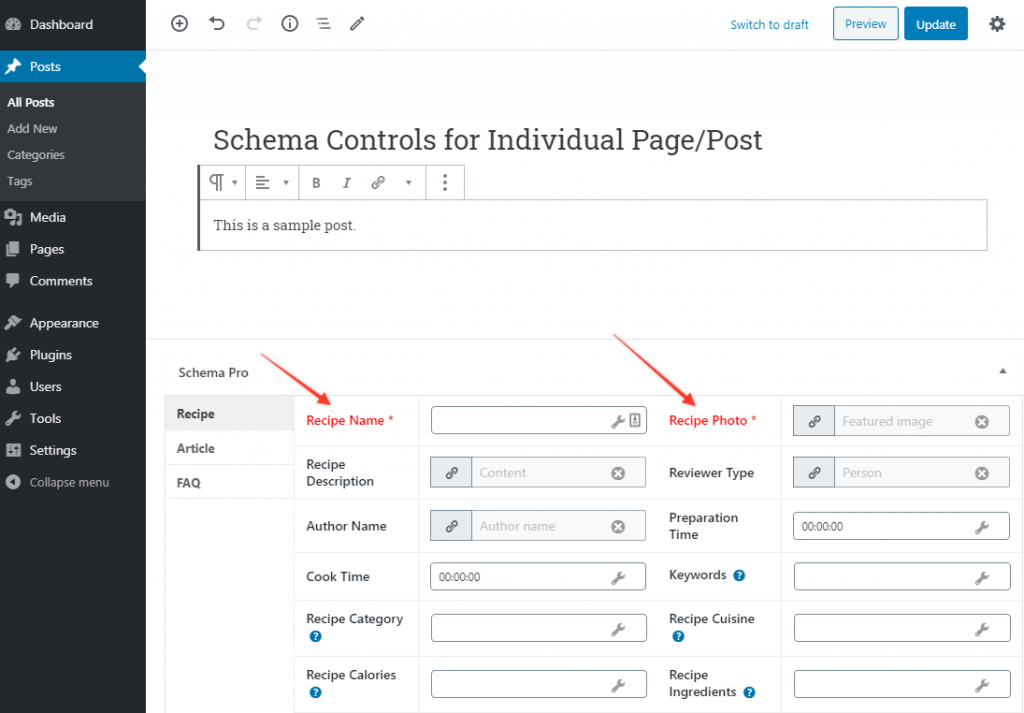Undo the last change
Screen dimensions: 1024x713
click(x=217, y=23)
